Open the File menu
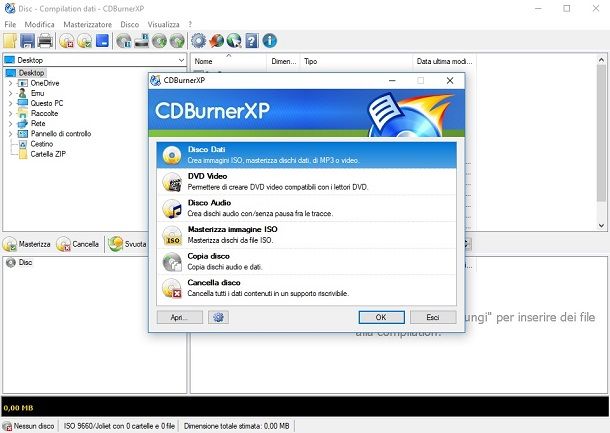This screenshot has width=610, height=433. click(10, 24)
